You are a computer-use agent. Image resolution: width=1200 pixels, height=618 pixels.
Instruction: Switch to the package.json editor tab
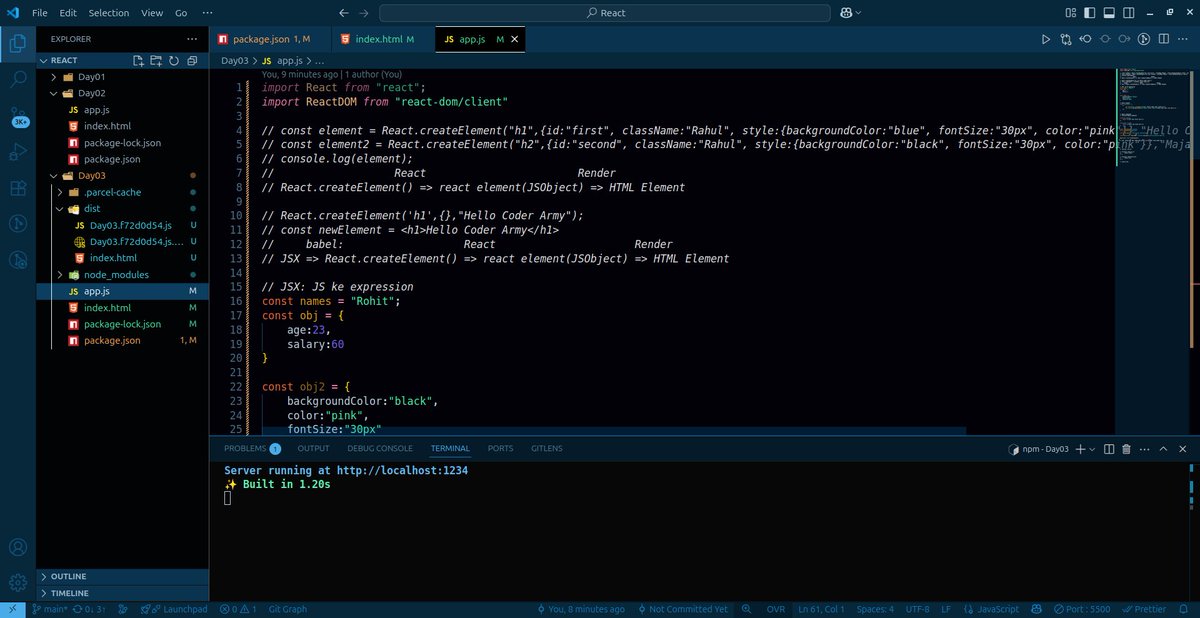pos(270,39)
